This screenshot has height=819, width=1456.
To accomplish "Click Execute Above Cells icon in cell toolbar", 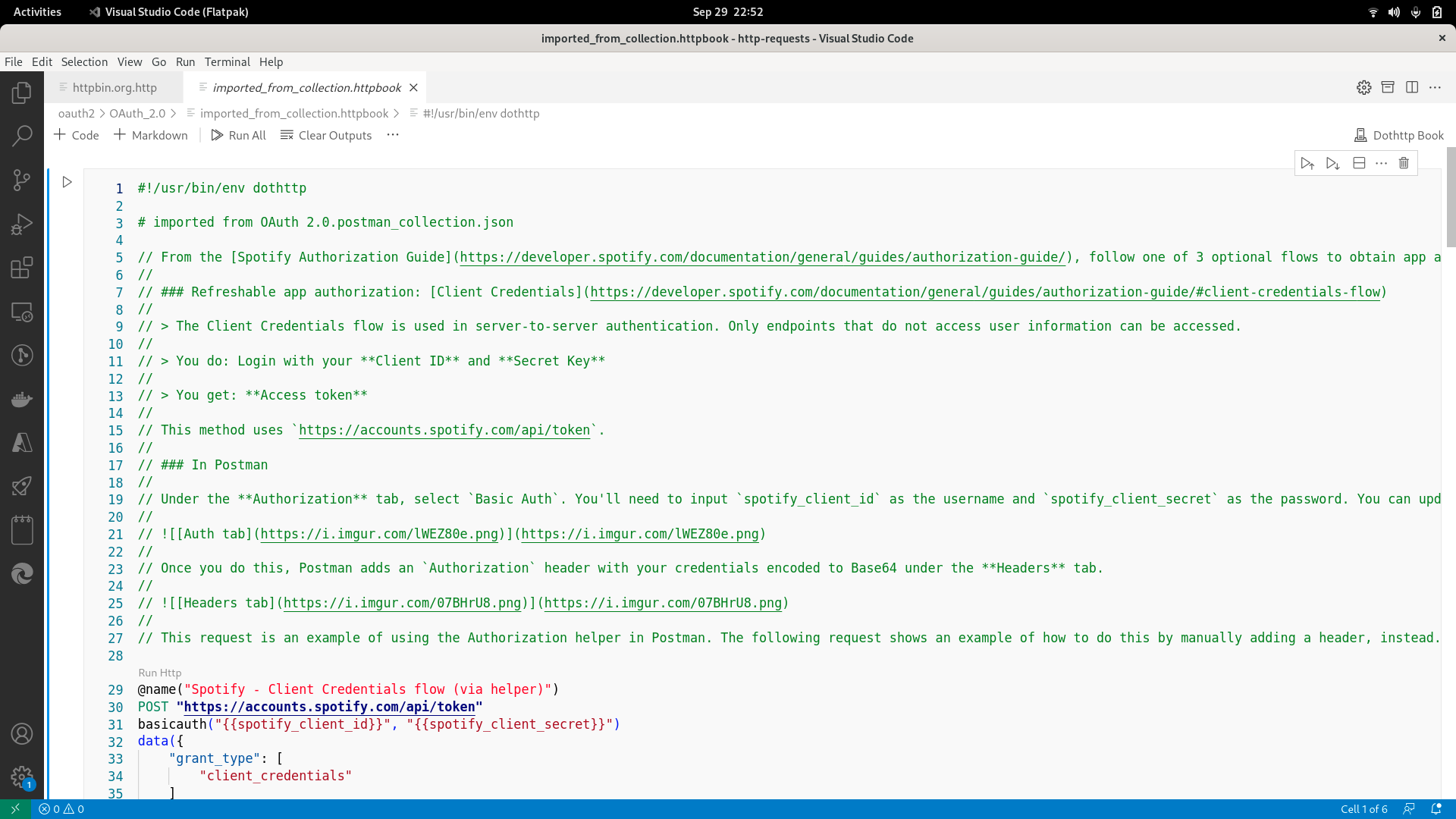I will pos(1307,163).
